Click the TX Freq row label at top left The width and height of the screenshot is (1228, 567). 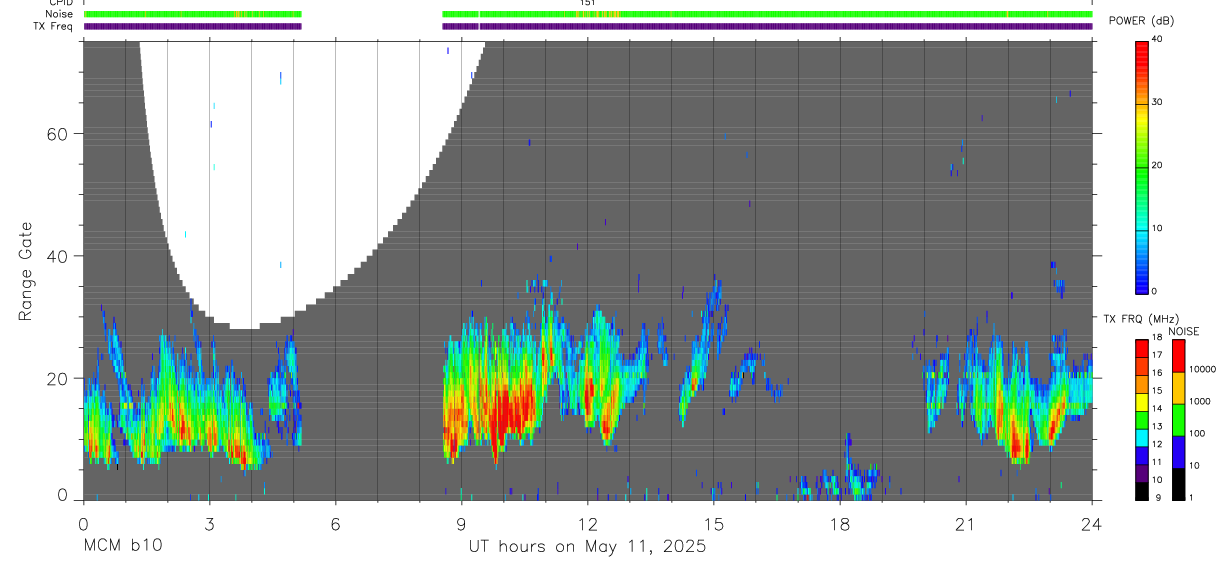click(x=53, y=26)
